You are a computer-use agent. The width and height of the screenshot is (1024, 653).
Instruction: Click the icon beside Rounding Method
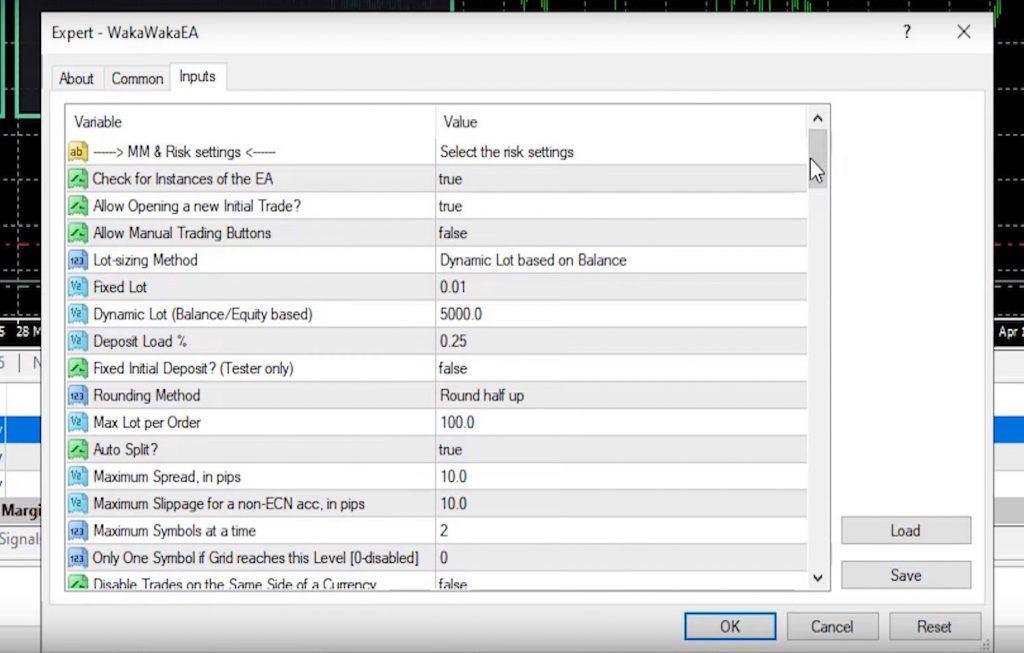78,395
